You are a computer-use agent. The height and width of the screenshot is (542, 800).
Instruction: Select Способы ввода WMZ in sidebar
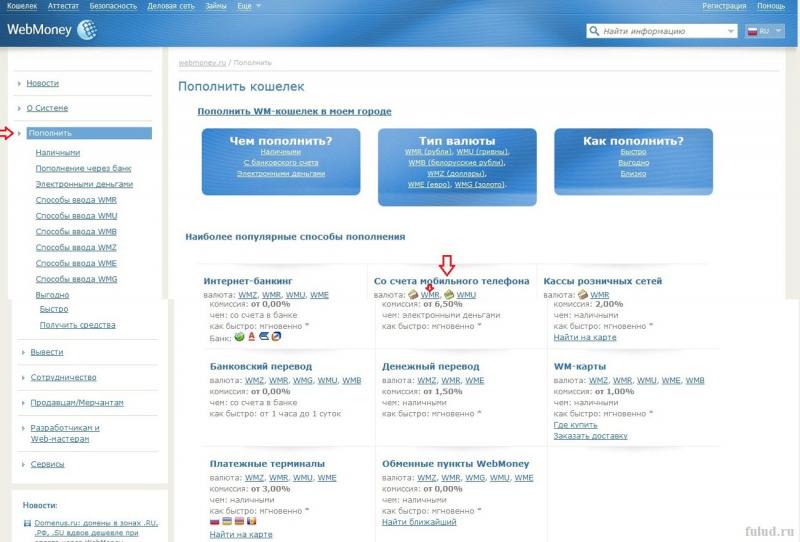76,247
